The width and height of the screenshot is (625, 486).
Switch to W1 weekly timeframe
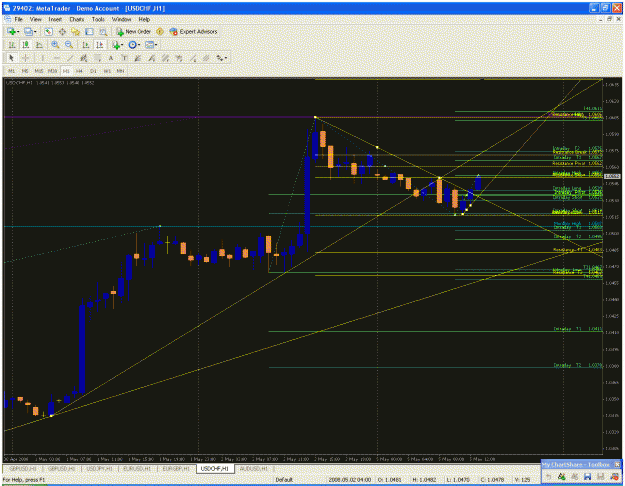(x=107, y=71)
